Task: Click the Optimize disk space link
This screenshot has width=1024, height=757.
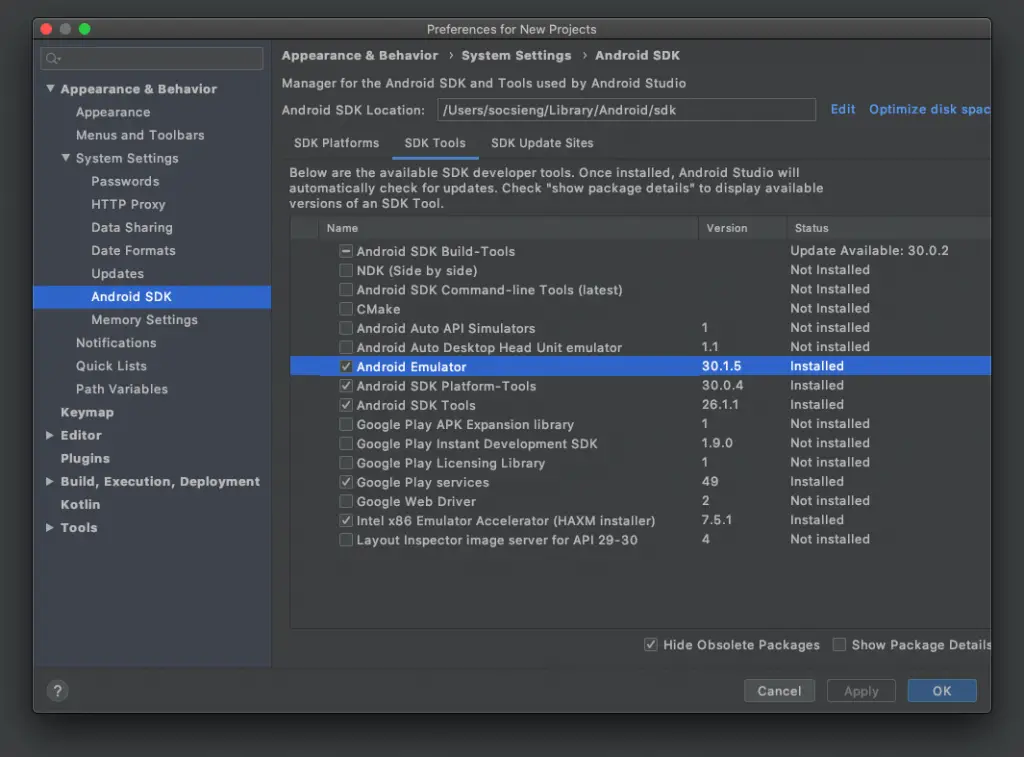Action: tap(929, 109)
